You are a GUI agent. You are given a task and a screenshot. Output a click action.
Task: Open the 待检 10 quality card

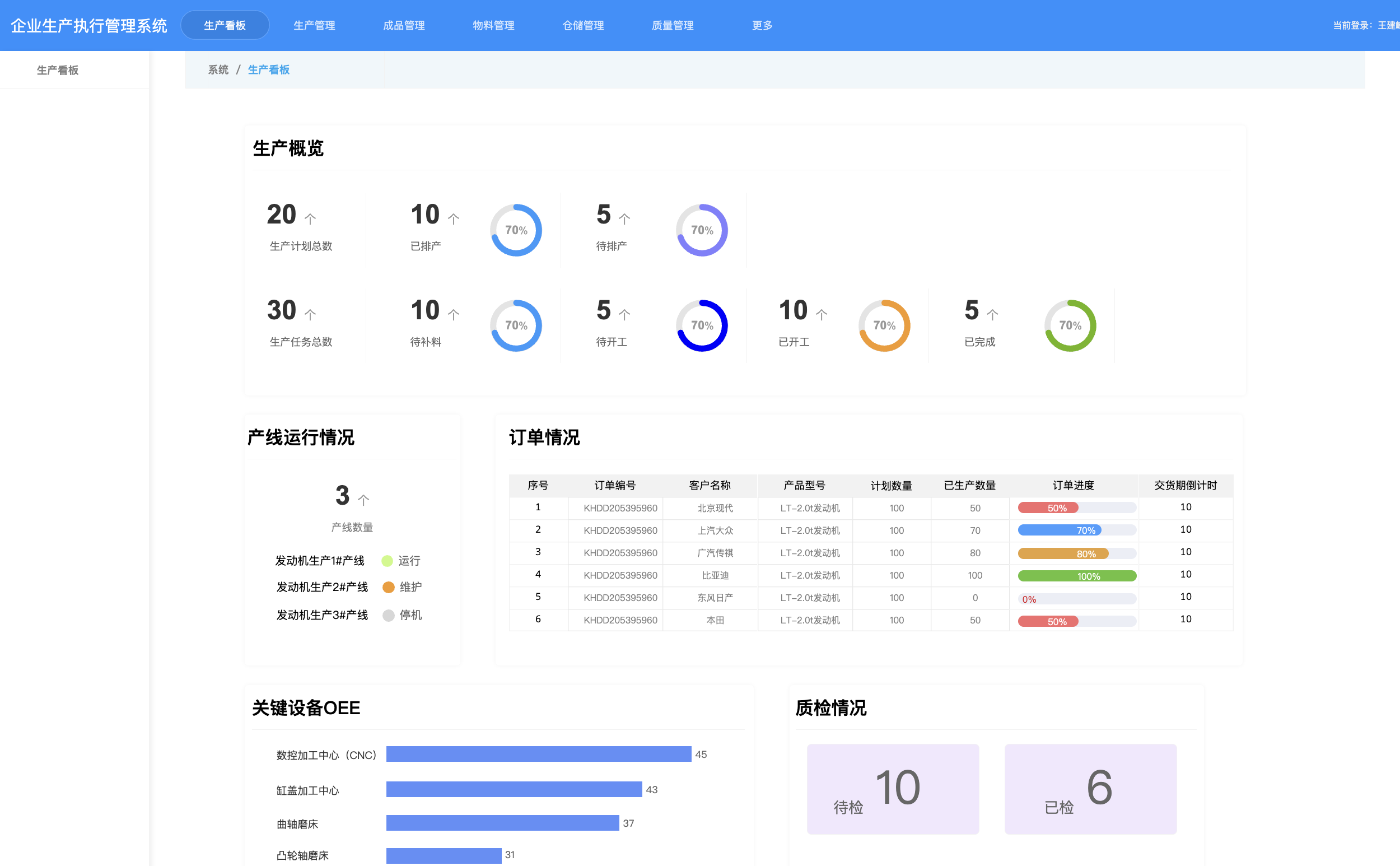[892, 789]
